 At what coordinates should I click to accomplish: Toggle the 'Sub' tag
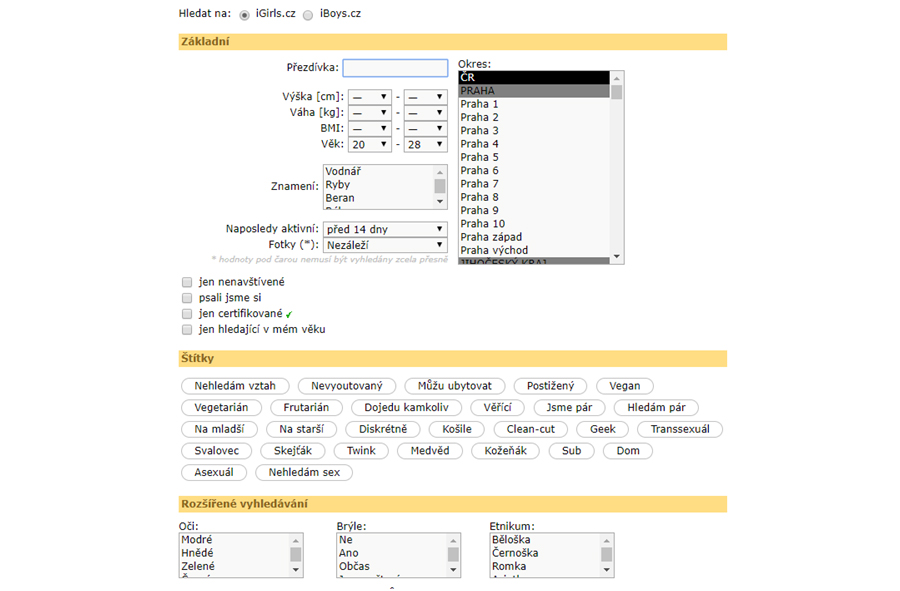pyautogui.click(x=572, y=451)
